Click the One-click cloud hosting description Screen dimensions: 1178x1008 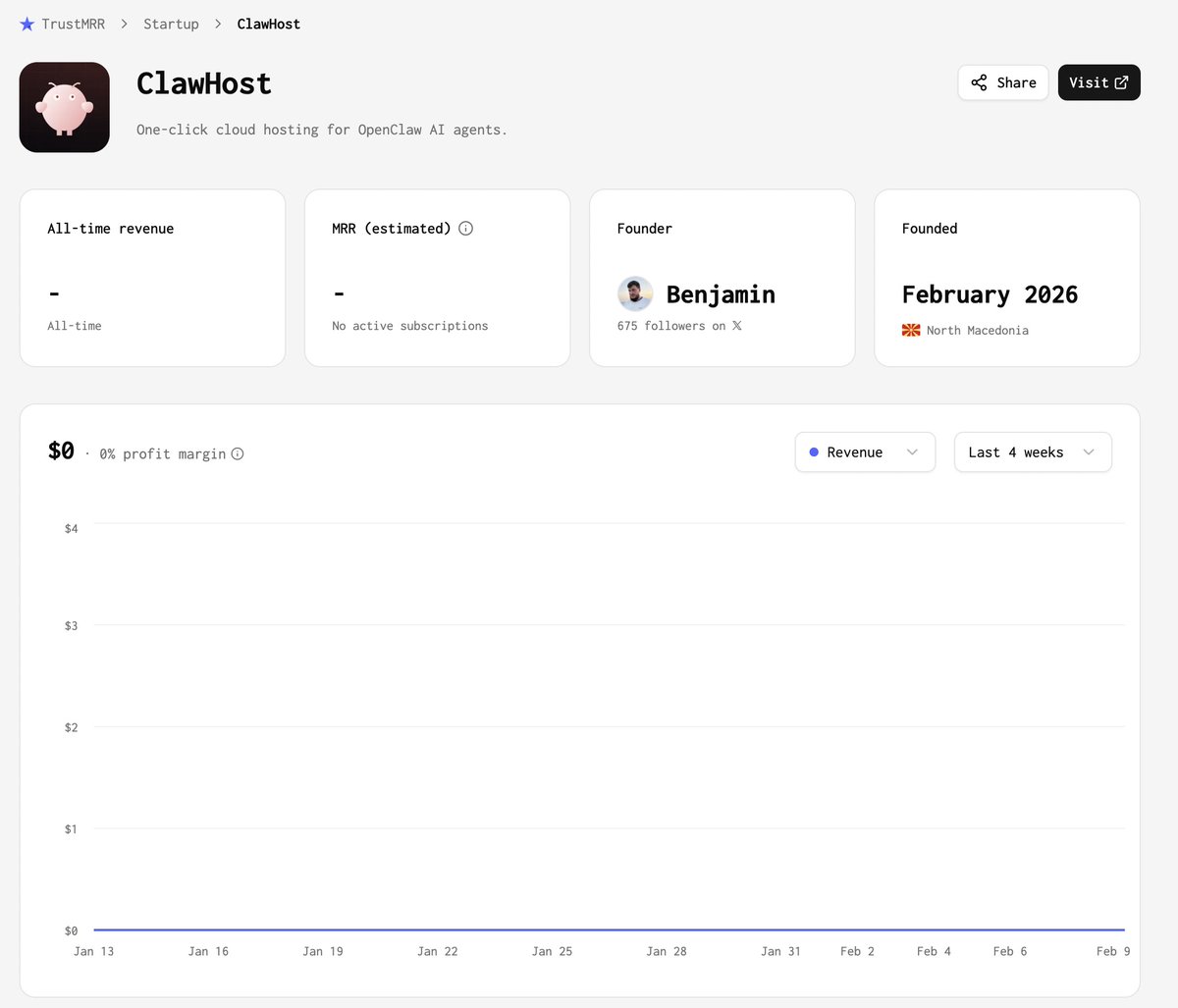coord(322,130)
